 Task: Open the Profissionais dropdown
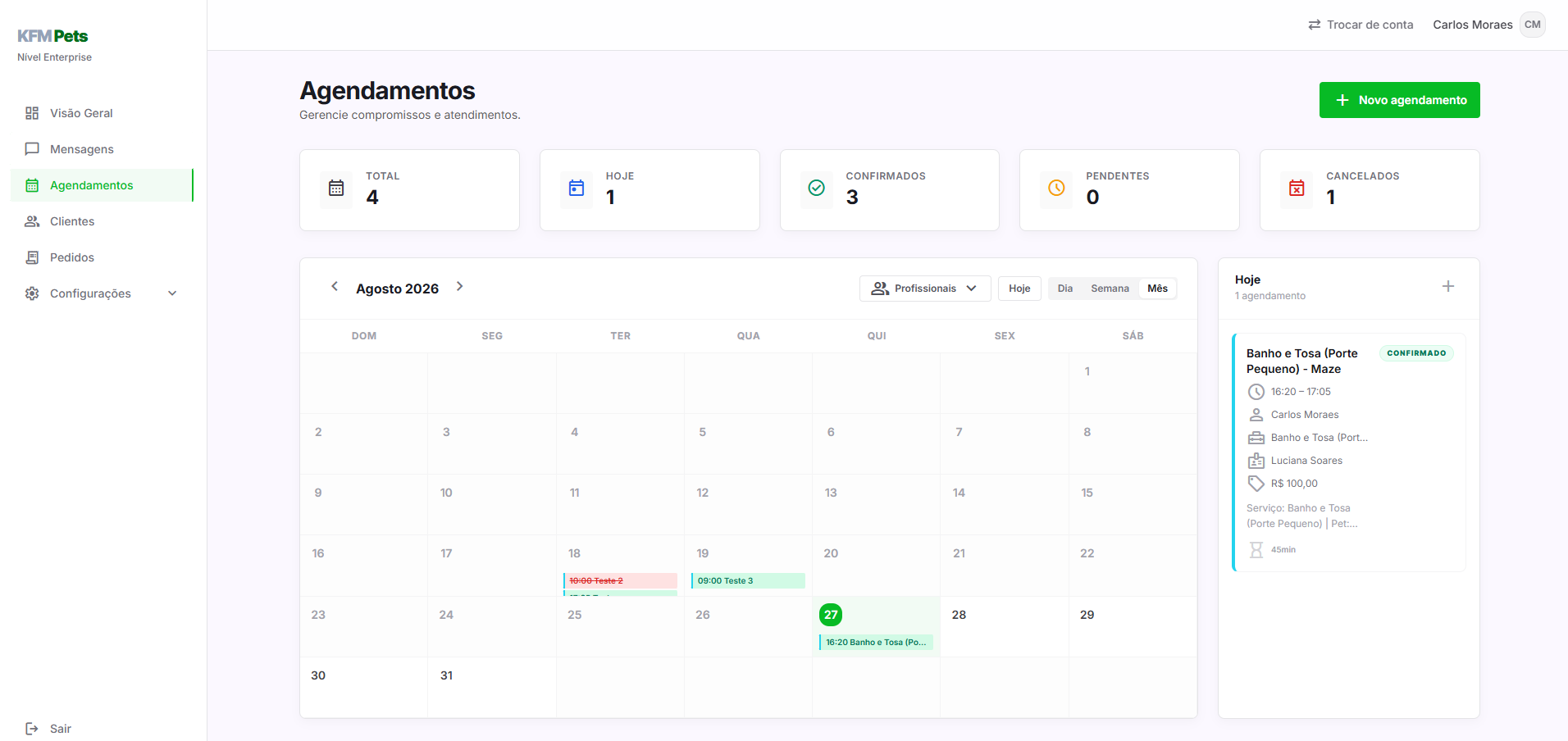925,289
